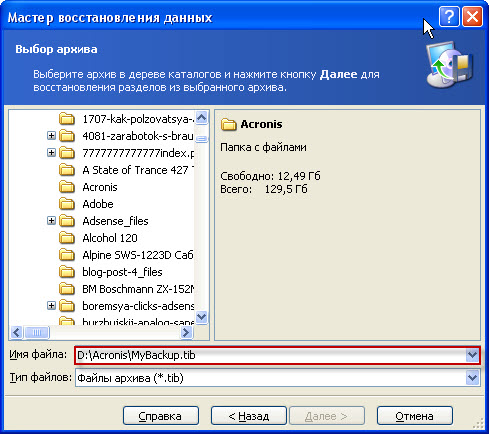
Task: Click the horizontal scrollbar left arrow
Action: coord(16,332)
